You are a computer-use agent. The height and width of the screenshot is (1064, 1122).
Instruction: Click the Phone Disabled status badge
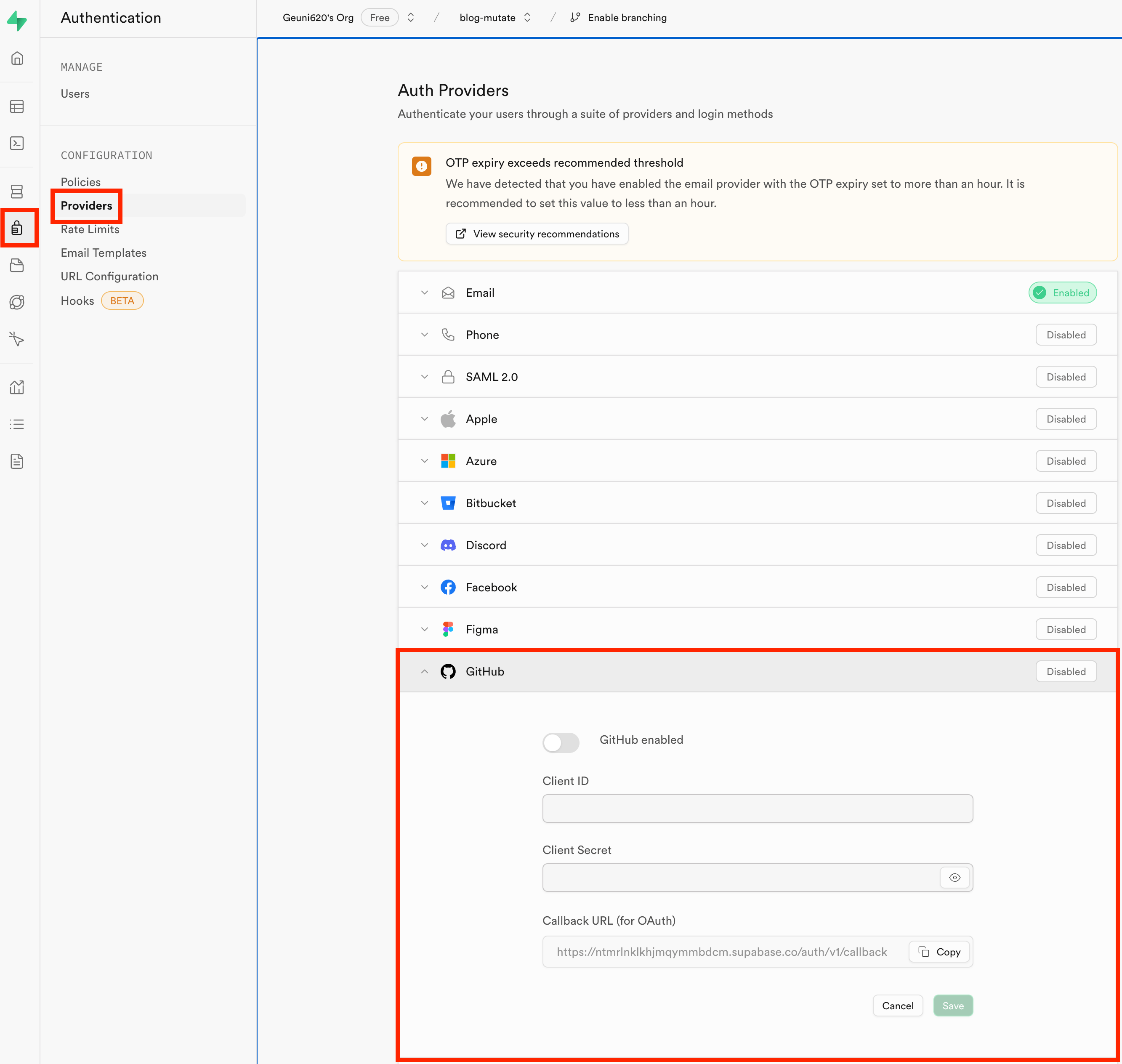tap(1066, 335)
